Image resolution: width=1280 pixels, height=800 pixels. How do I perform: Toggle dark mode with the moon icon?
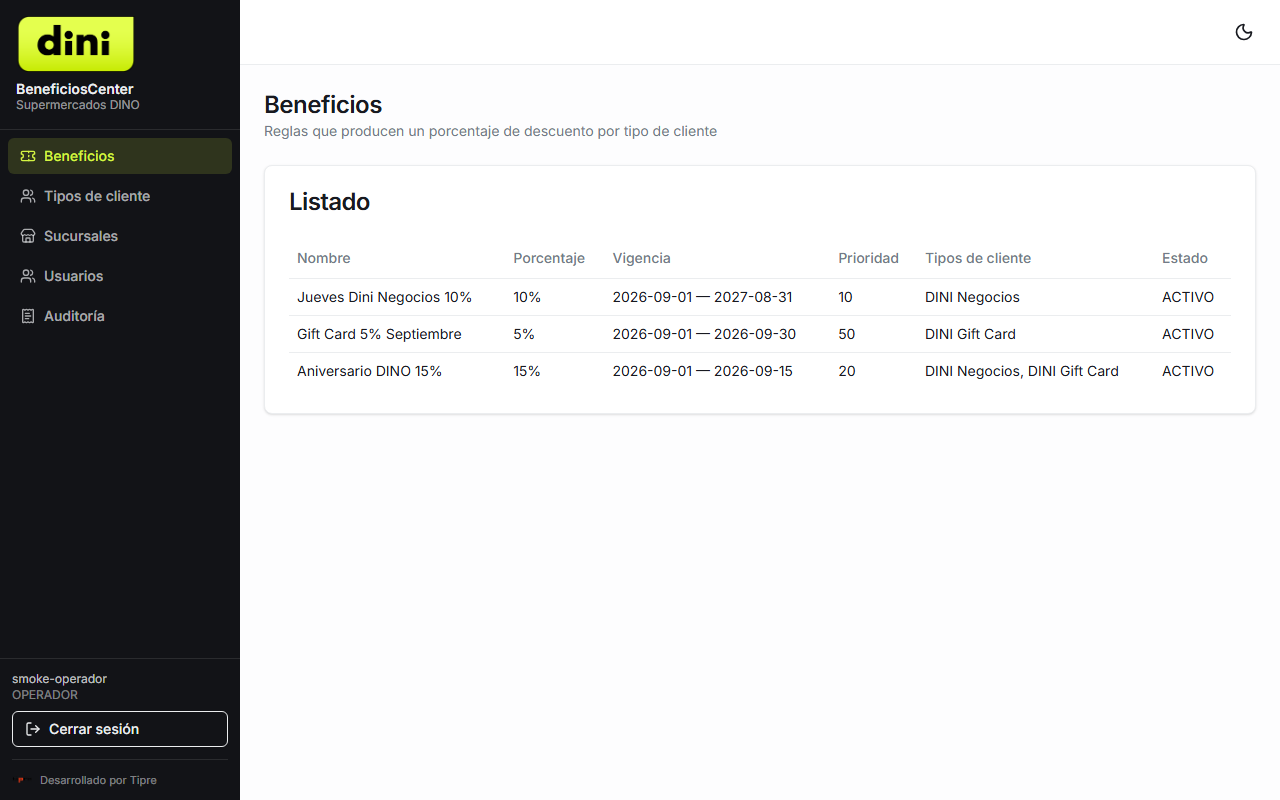(1244, 32)
